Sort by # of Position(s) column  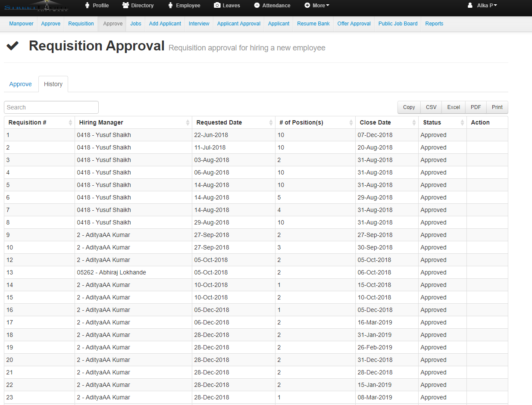[315, 122]
